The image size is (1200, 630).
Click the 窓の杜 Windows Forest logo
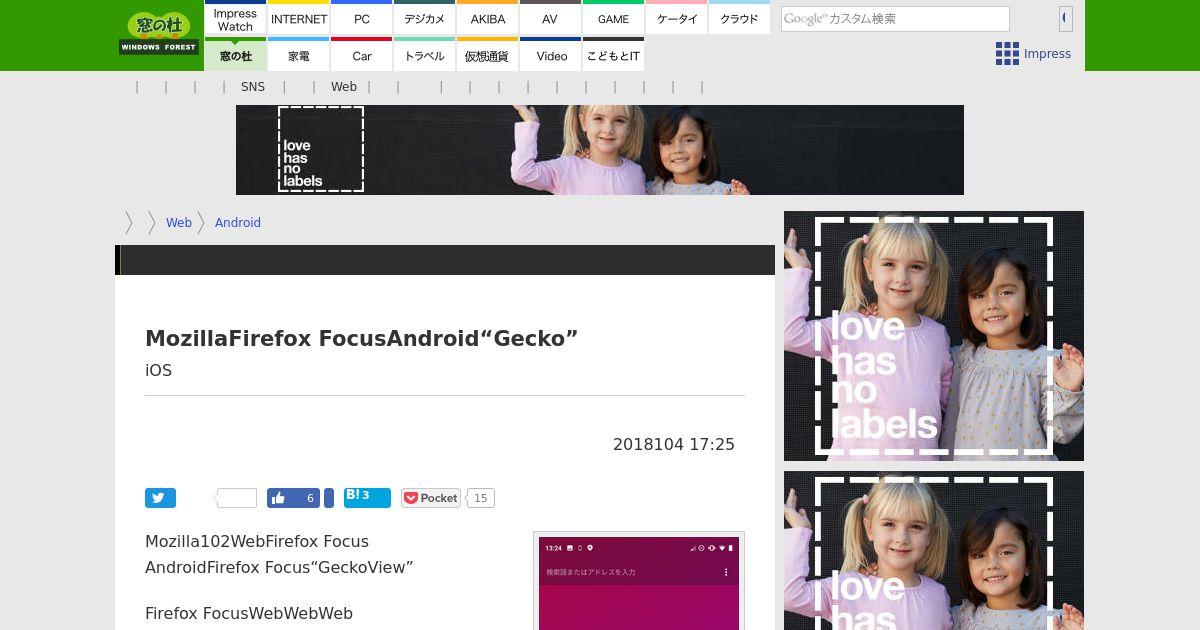tap(159, 34)
